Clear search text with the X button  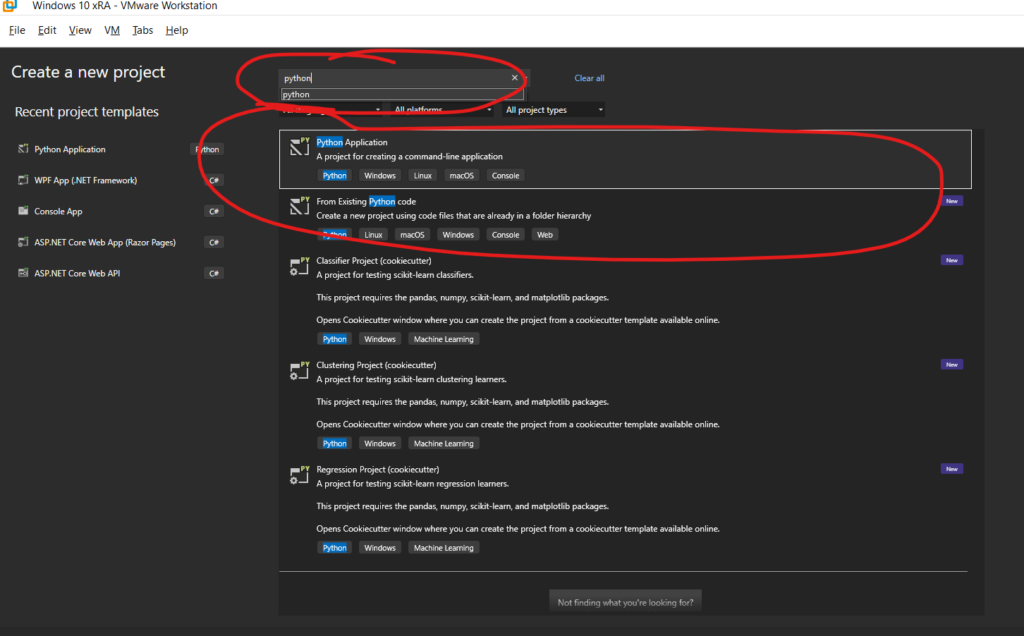(x=515, y=78)
